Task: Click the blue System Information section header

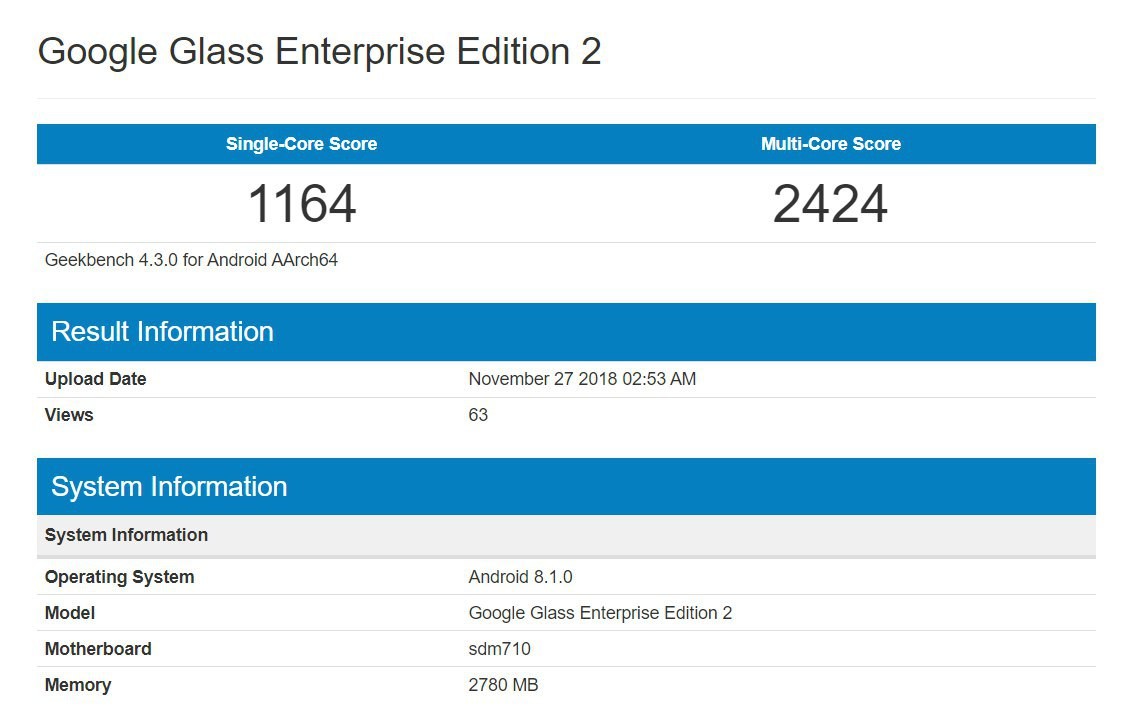Action: (x=566, y=486)
